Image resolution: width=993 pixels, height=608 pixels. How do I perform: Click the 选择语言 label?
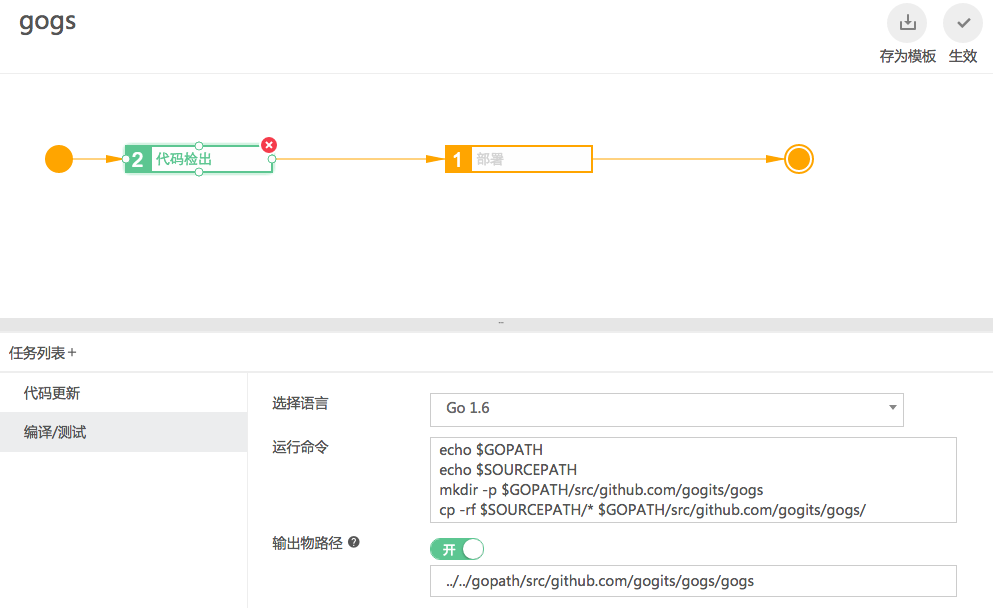(300, 403)
